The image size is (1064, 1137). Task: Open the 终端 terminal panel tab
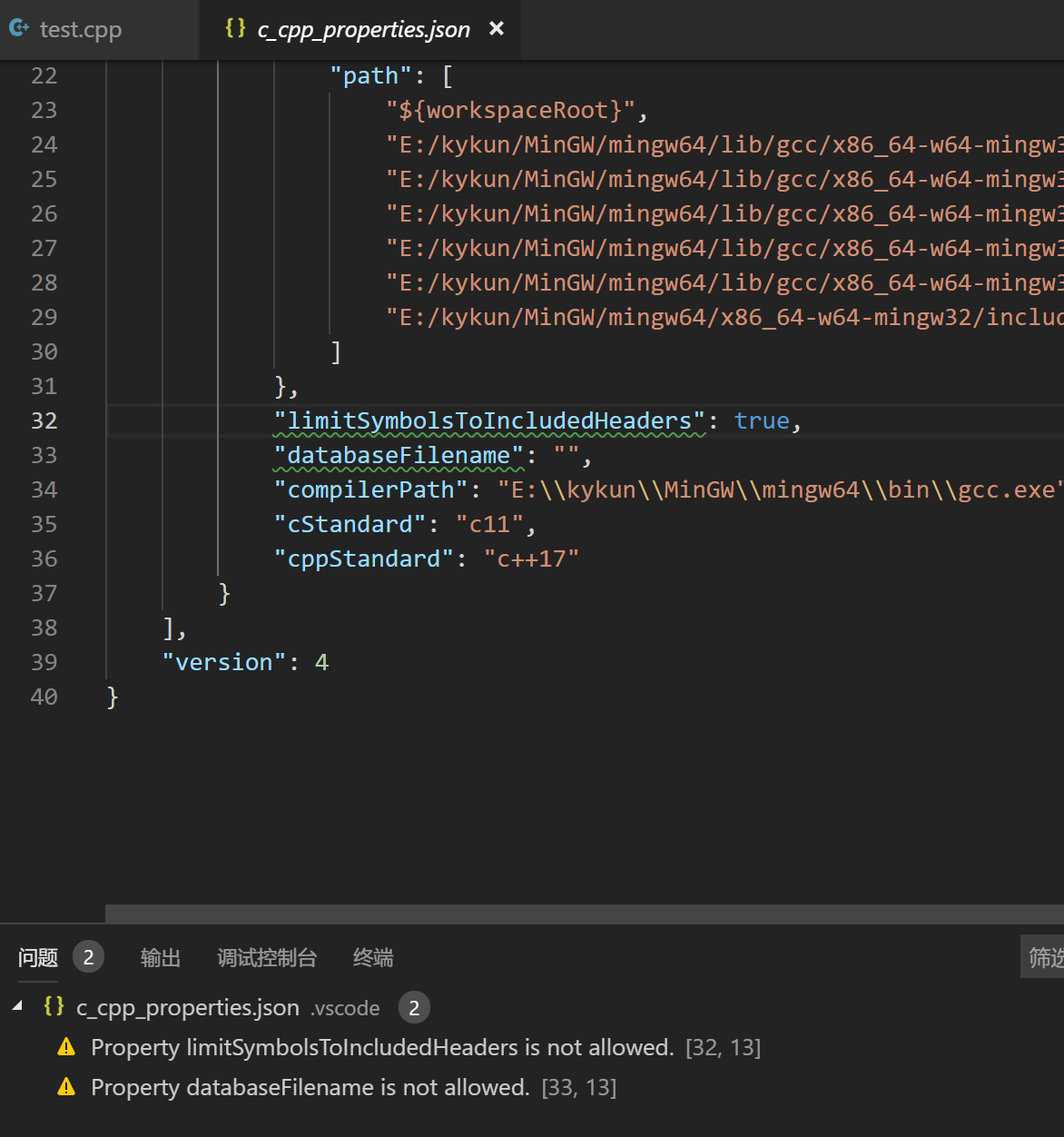click(373, 957)
